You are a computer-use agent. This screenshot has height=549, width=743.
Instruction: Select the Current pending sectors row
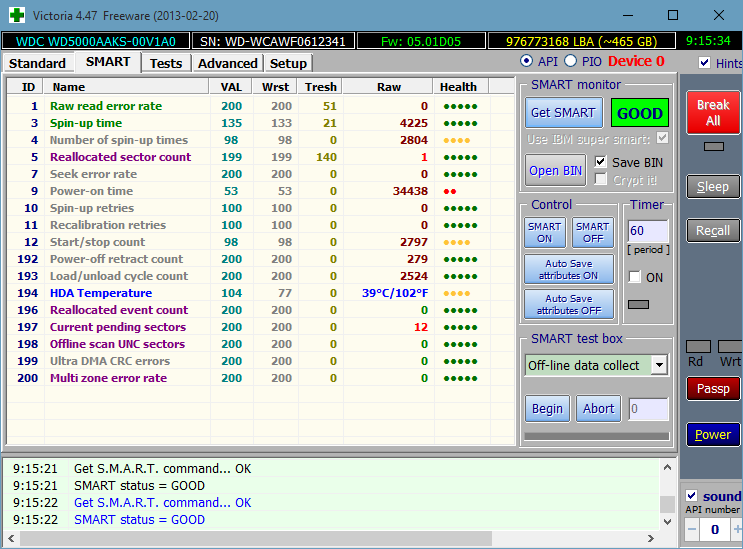coord(261,327)
